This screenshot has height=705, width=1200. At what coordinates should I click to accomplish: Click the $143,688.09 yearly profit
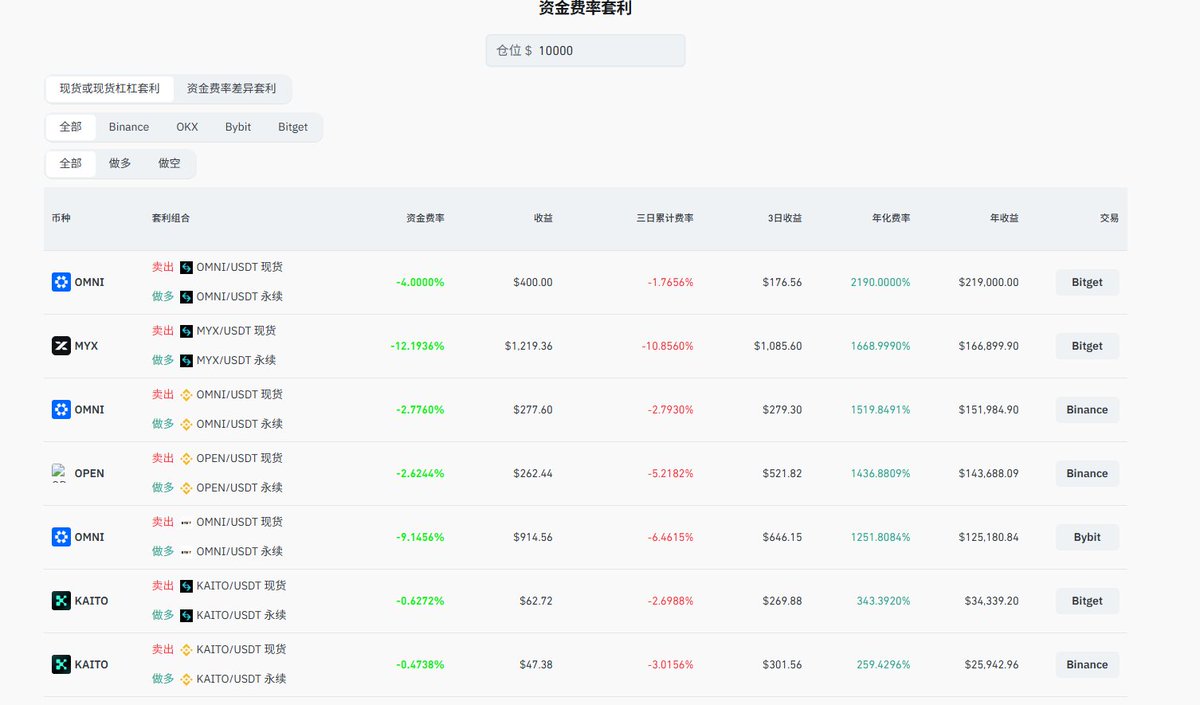pyautogui.click(x=988, y=473)
